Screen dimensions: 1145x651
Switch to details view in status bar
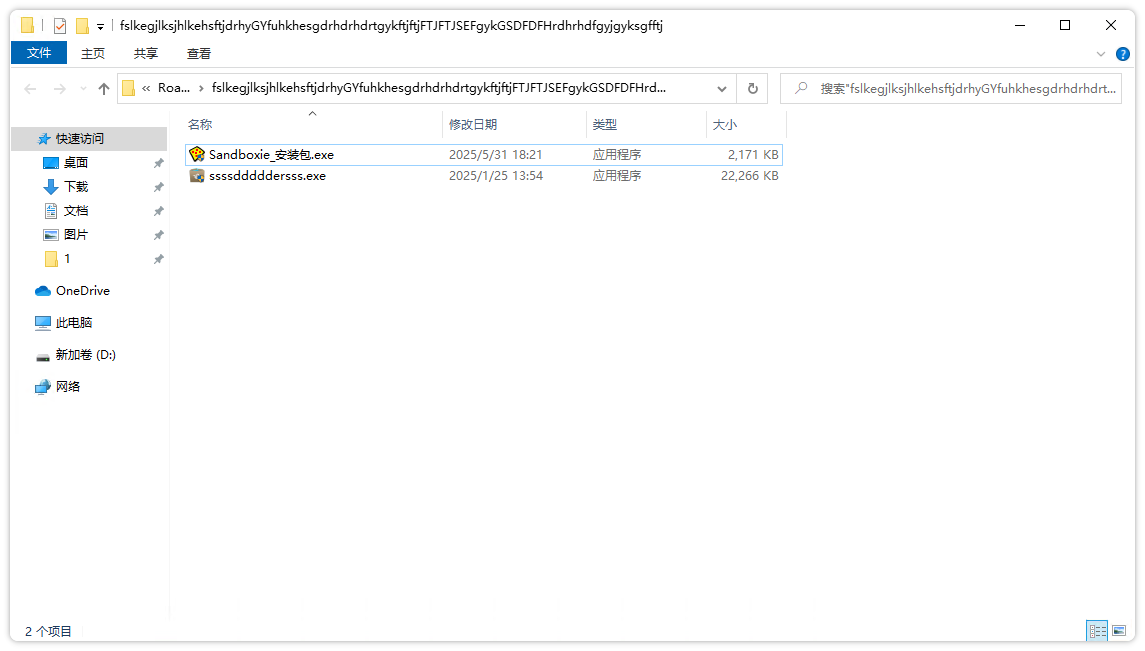pos(1098,631)
